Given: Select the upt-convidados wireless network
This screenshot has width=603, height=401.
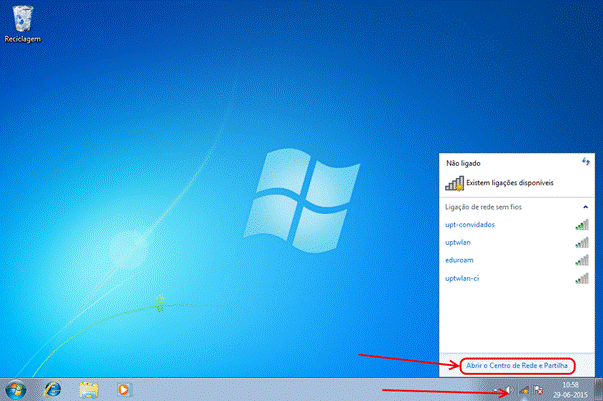Looking at the screenshot, I should click(x=469, y=224).
